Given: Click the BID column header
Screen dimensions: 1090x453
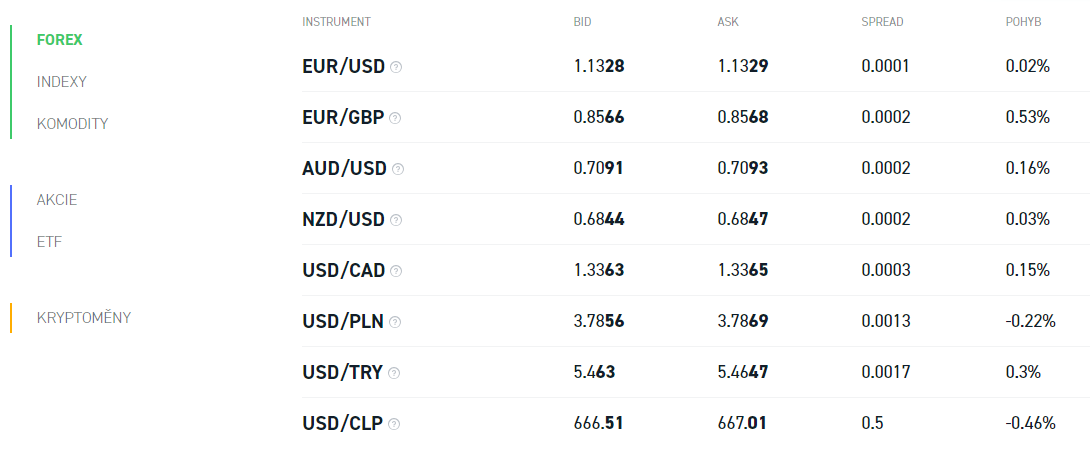Looking at the screenshot, I should click(x=583, y=22).
